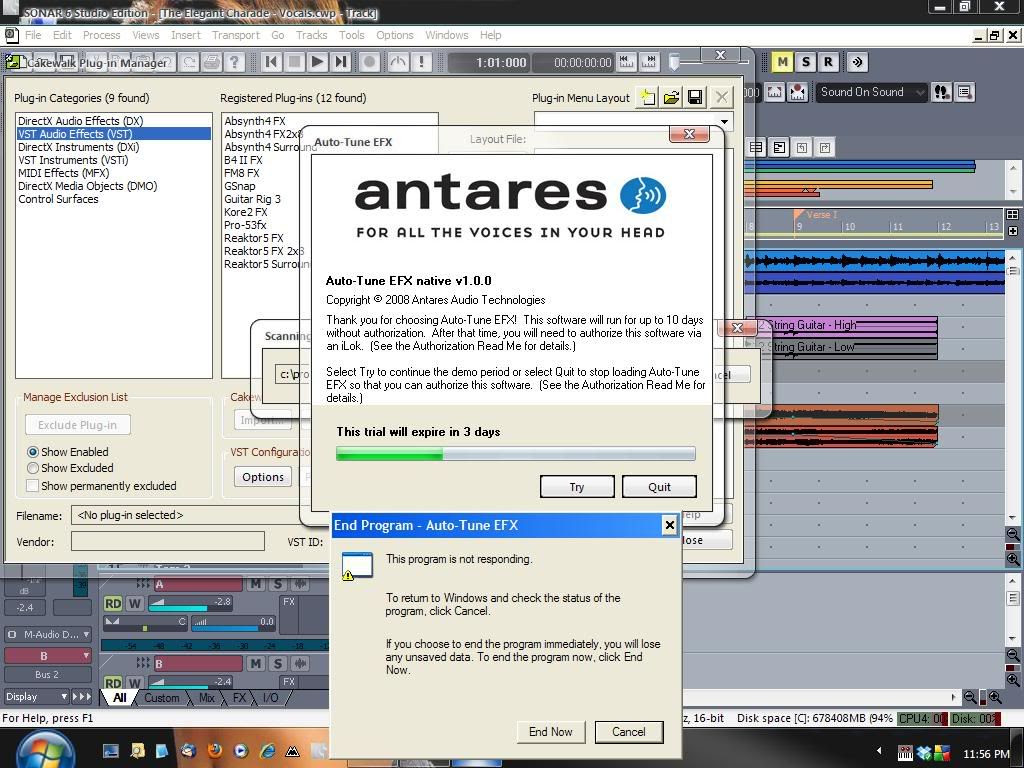
Task: Click the Play transport button
Action: click(x=317, y=62)
